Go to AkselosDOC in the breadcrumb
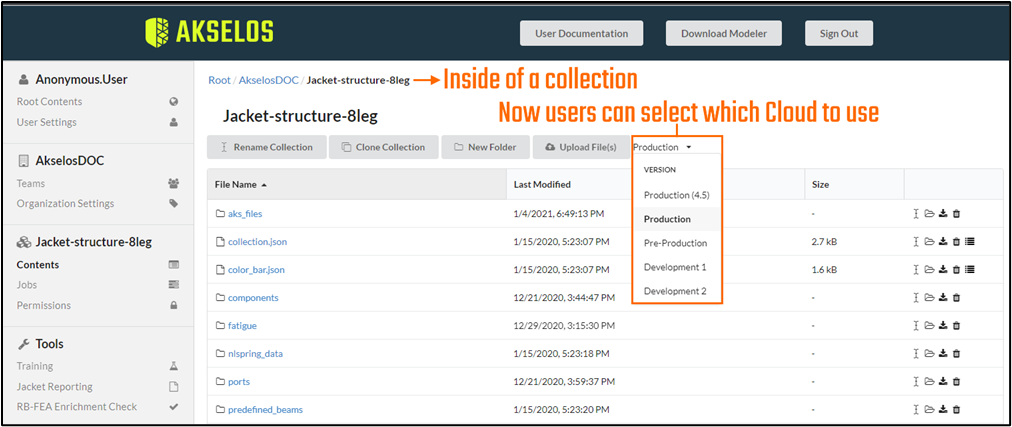The width and height of the screenshot is (1012, 427). click(x=268, y=81)
